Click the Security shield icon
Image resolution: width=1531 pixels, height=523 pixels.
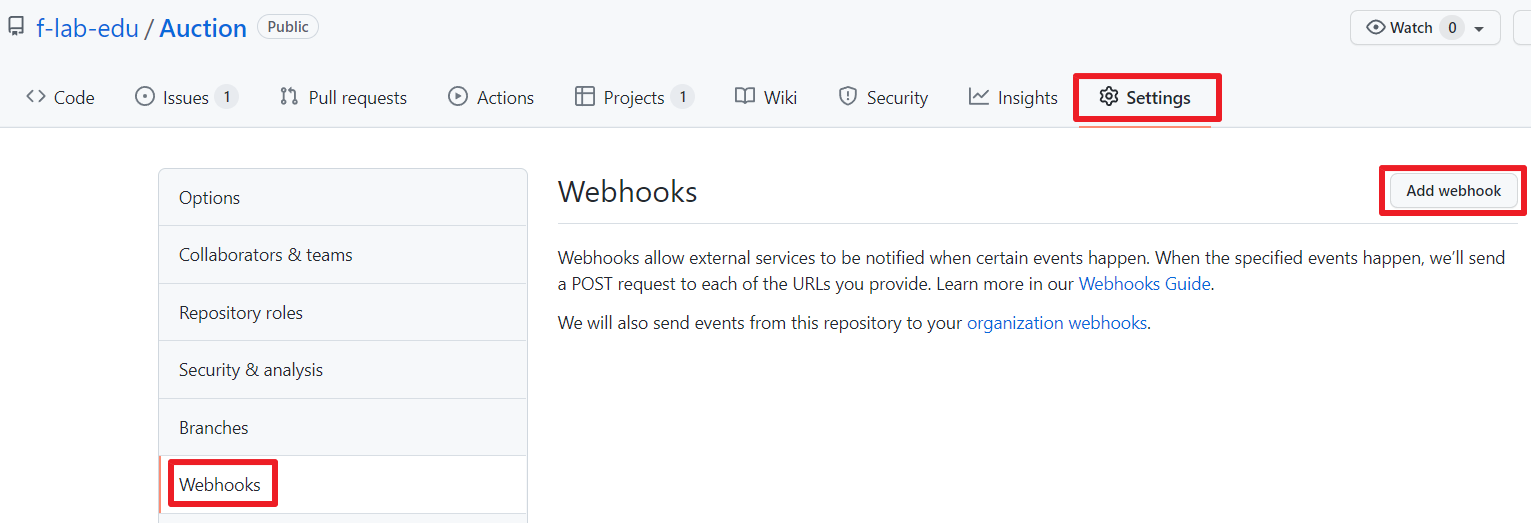tap(848, 97)
